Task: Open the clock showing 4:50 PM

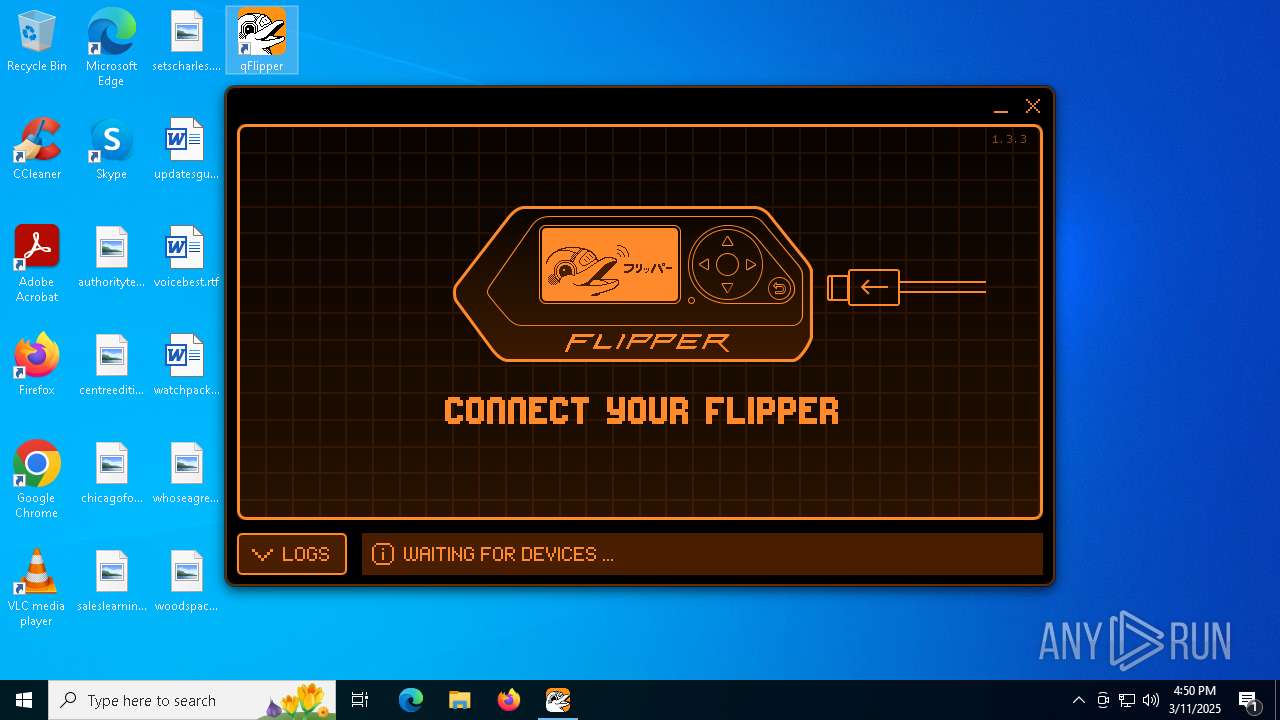Action: [x=1195, y=700]
